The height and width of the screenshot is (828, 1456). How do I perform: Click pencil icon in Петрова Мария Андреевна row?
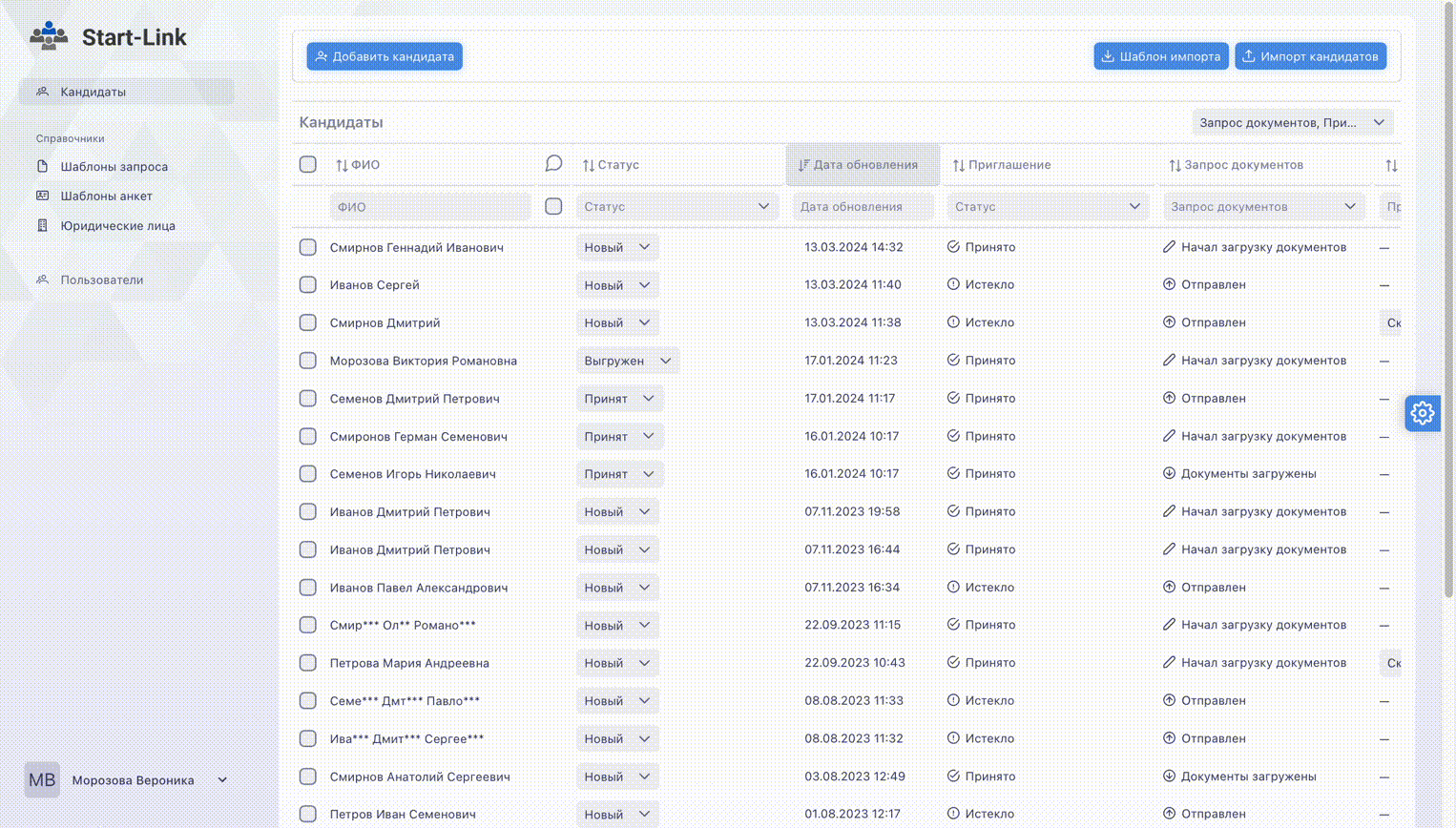coord(1169,662)
